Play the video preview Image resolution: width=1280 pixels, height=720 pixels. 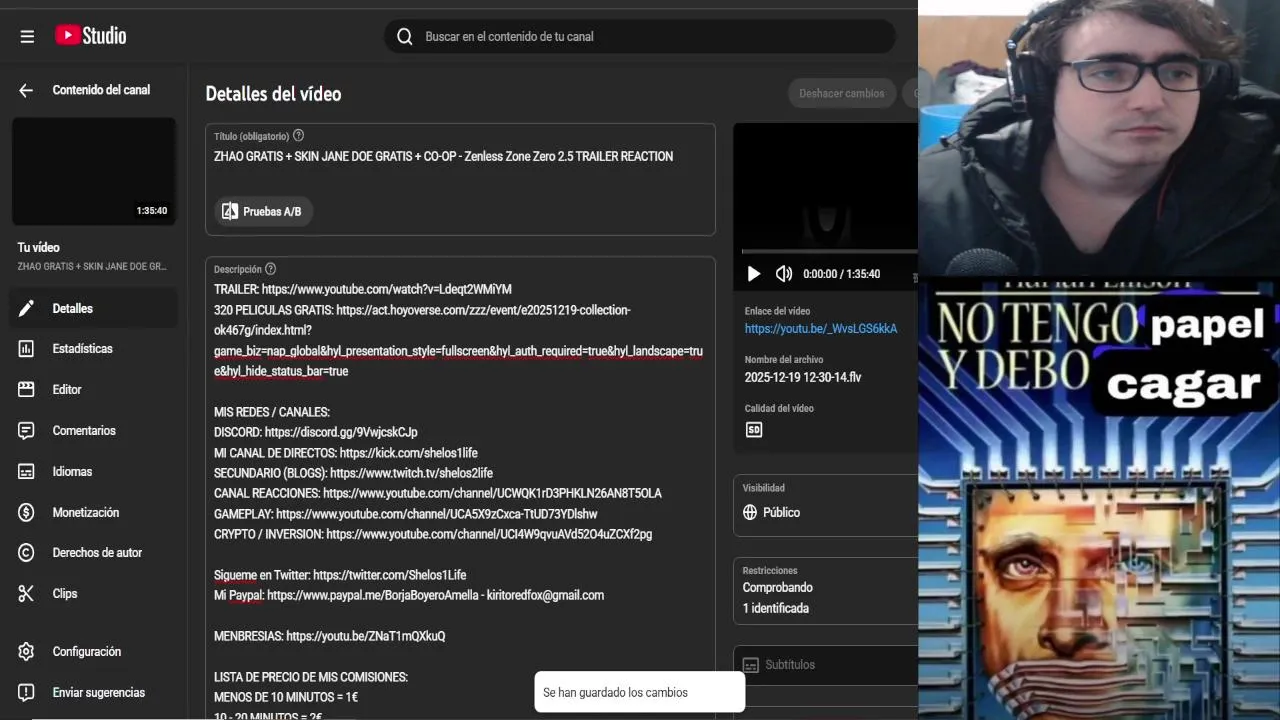pyautogui.click(x=754, y=274)
